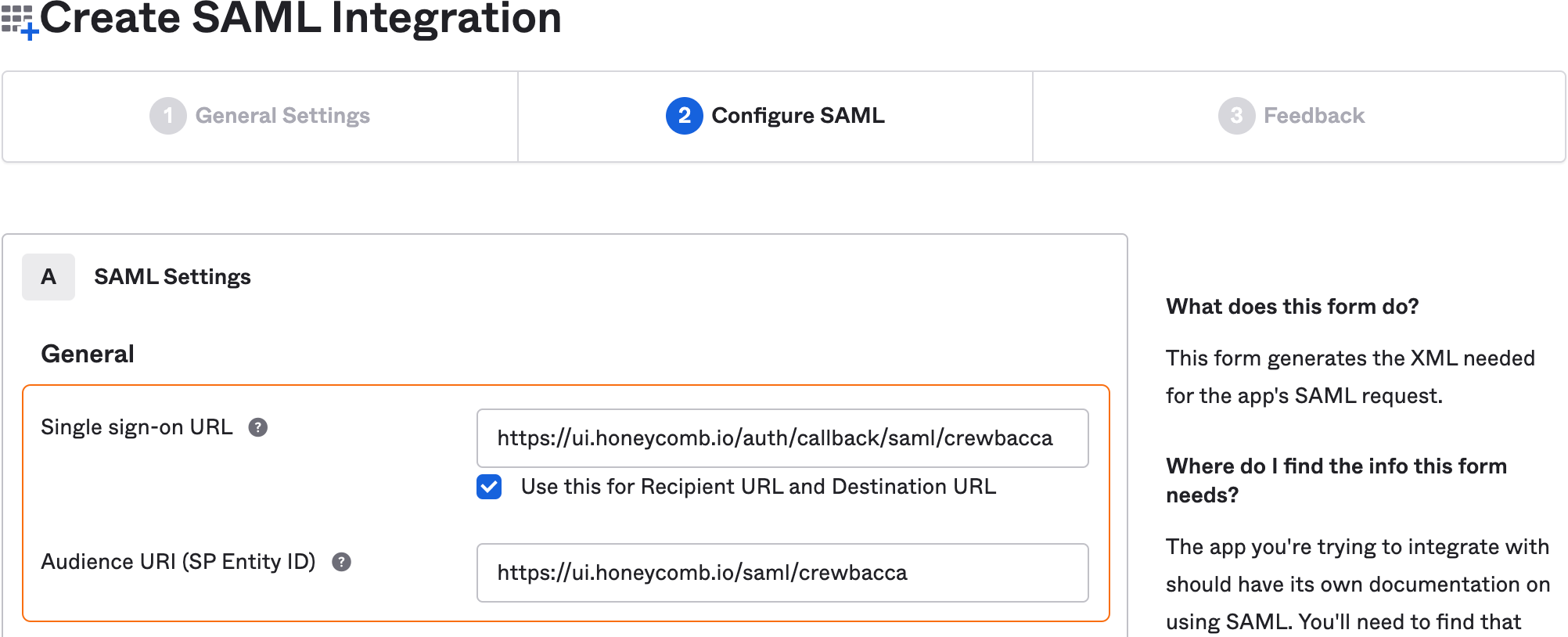Click the step 3 numbered circle
The image size is (1568, 637).
(1235, 116)
